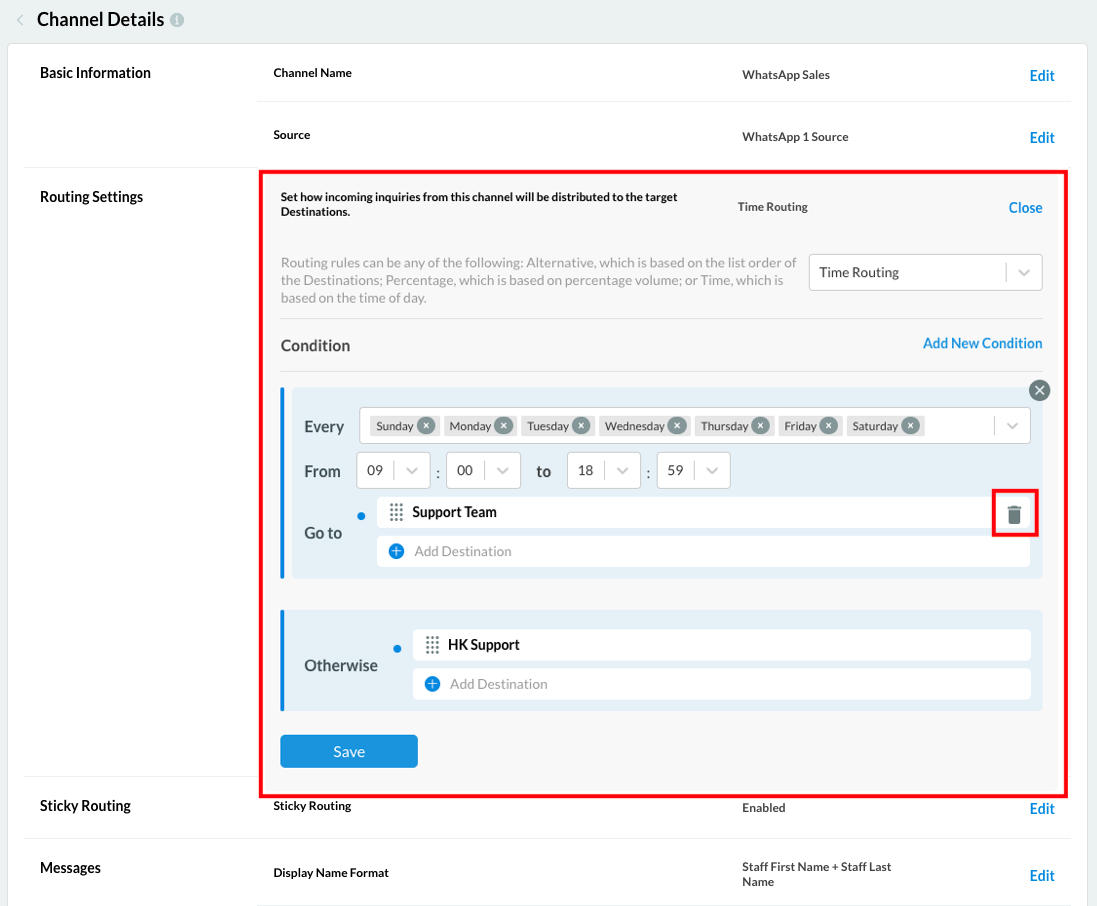The width and height of the screenshot is (1097, 906).
Task: Edit the Channel Name row
Action: pyautogui.click(x=1042, y=76)
